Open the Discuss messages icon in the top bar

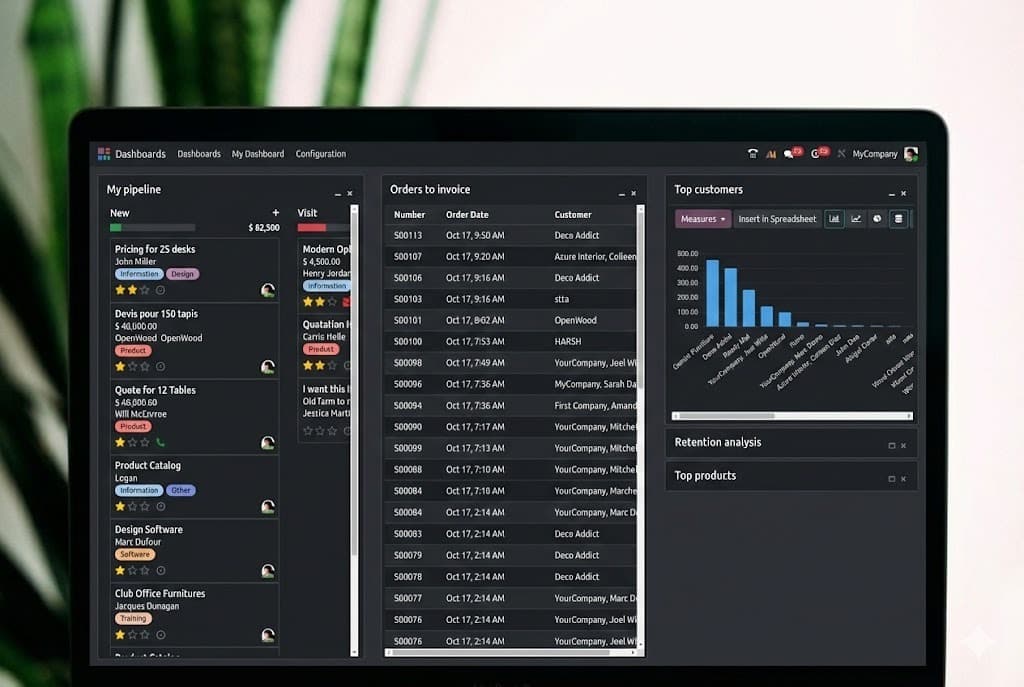click(789, 153)
